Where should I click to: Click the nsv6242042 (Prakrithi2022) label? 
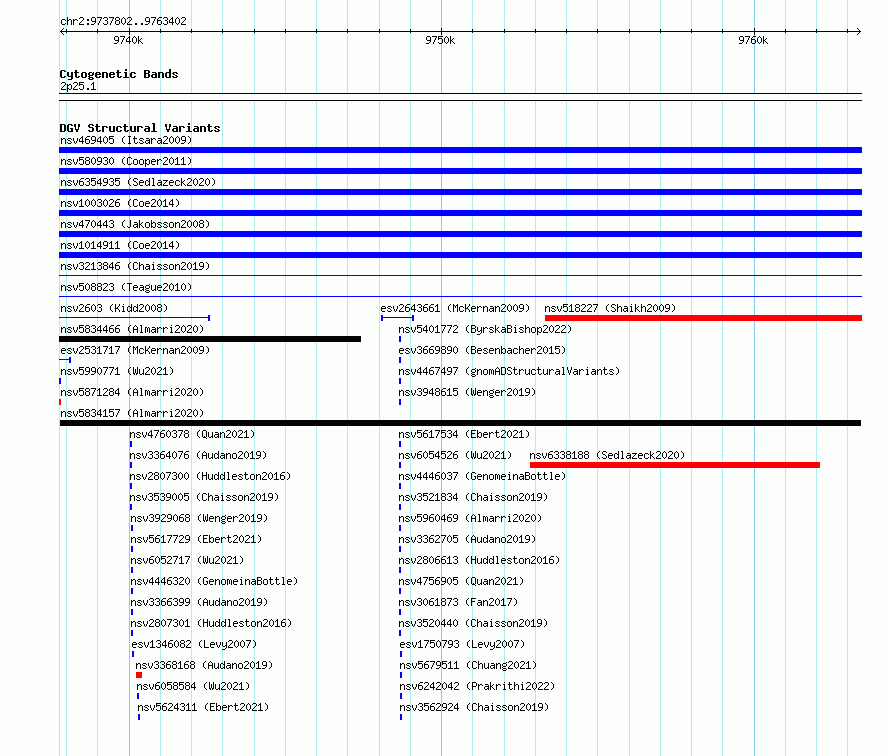(x=477, y=686)
